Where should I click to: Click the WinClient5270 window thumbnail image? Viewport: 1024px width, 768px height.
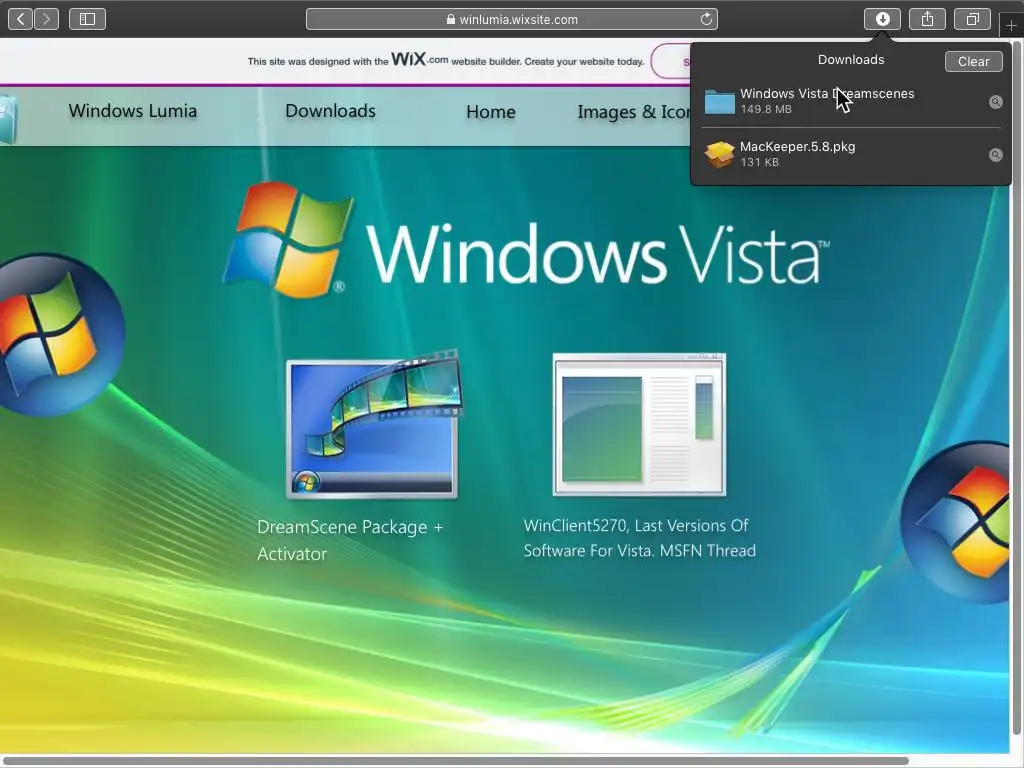(639, 424)
